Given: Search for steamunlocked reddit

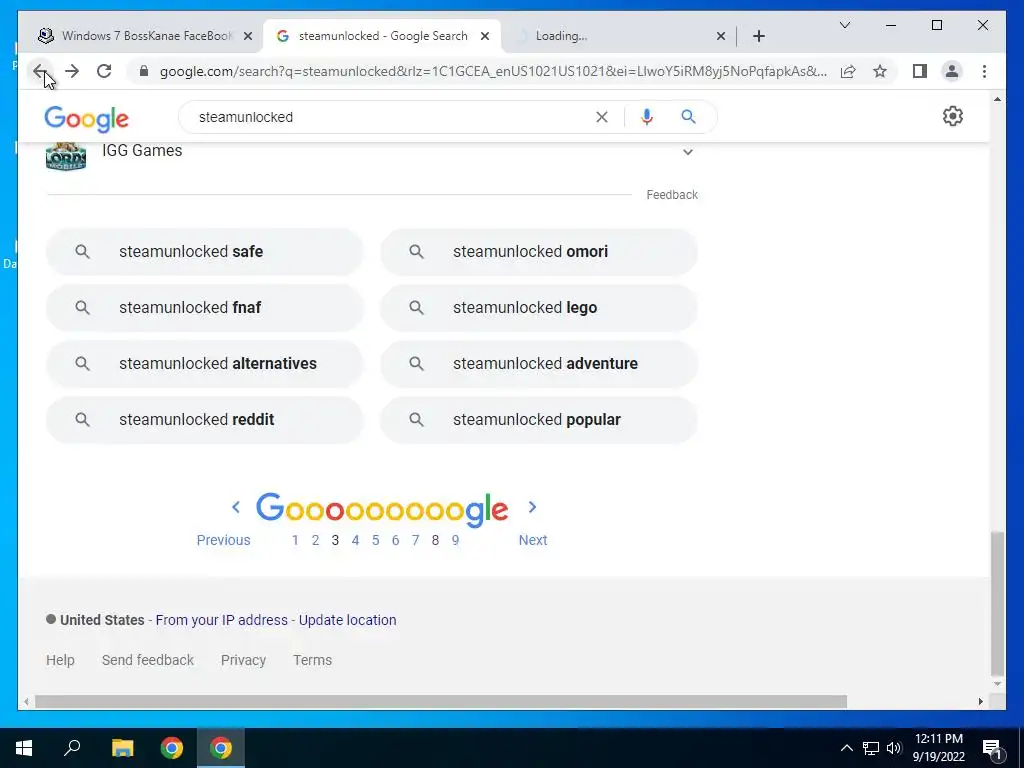Looking at the screenshot, I should [x=204, y=419].
